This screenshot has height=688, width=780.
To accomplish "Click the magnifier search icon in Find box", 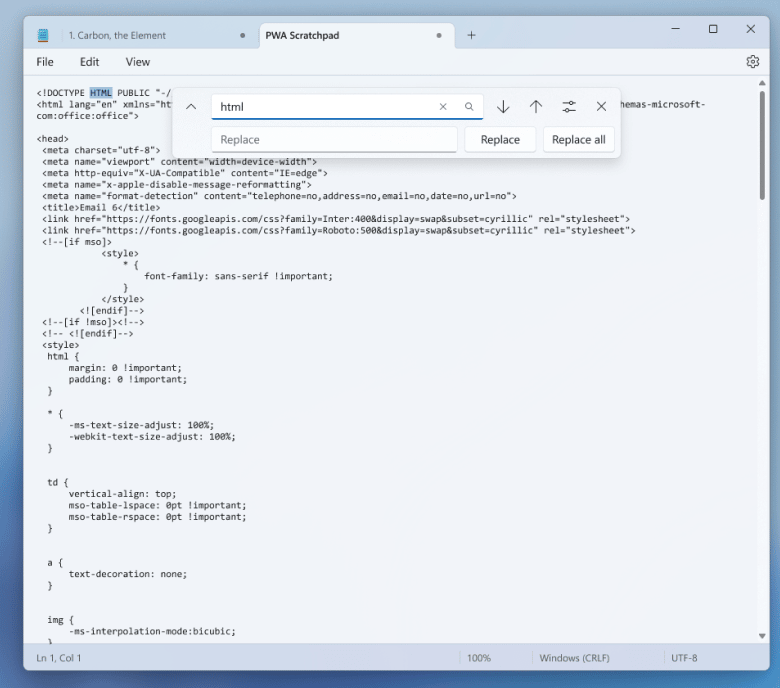I will click(x=469, y=107).
